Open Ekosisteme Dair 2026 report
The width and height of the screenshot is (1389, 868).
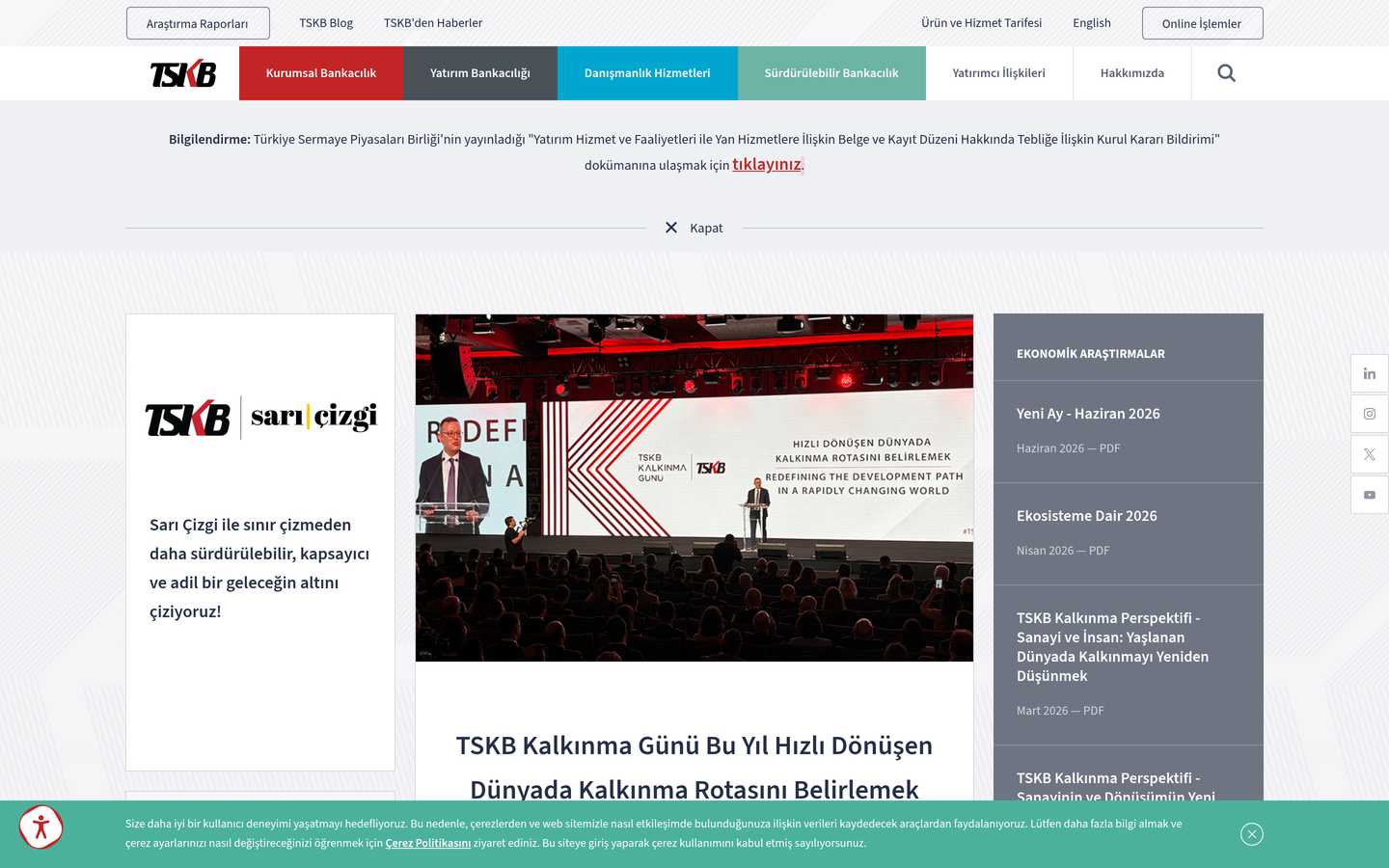pyautogui.click(x=1087, y=516)
